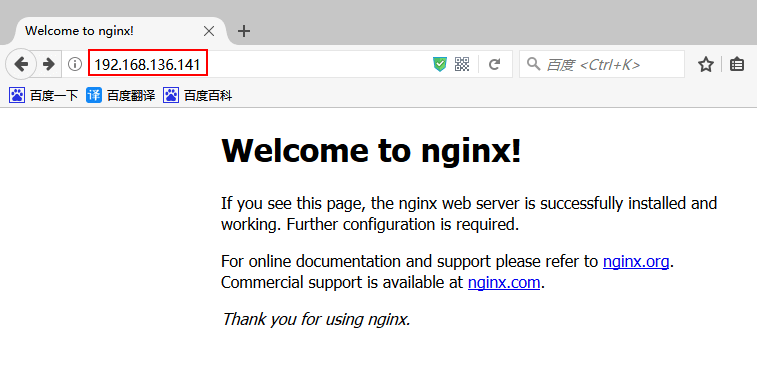Viewport: 757px width, 373px height.
Task: Follow the nginx.org link
Action: (x=636, y=262)
